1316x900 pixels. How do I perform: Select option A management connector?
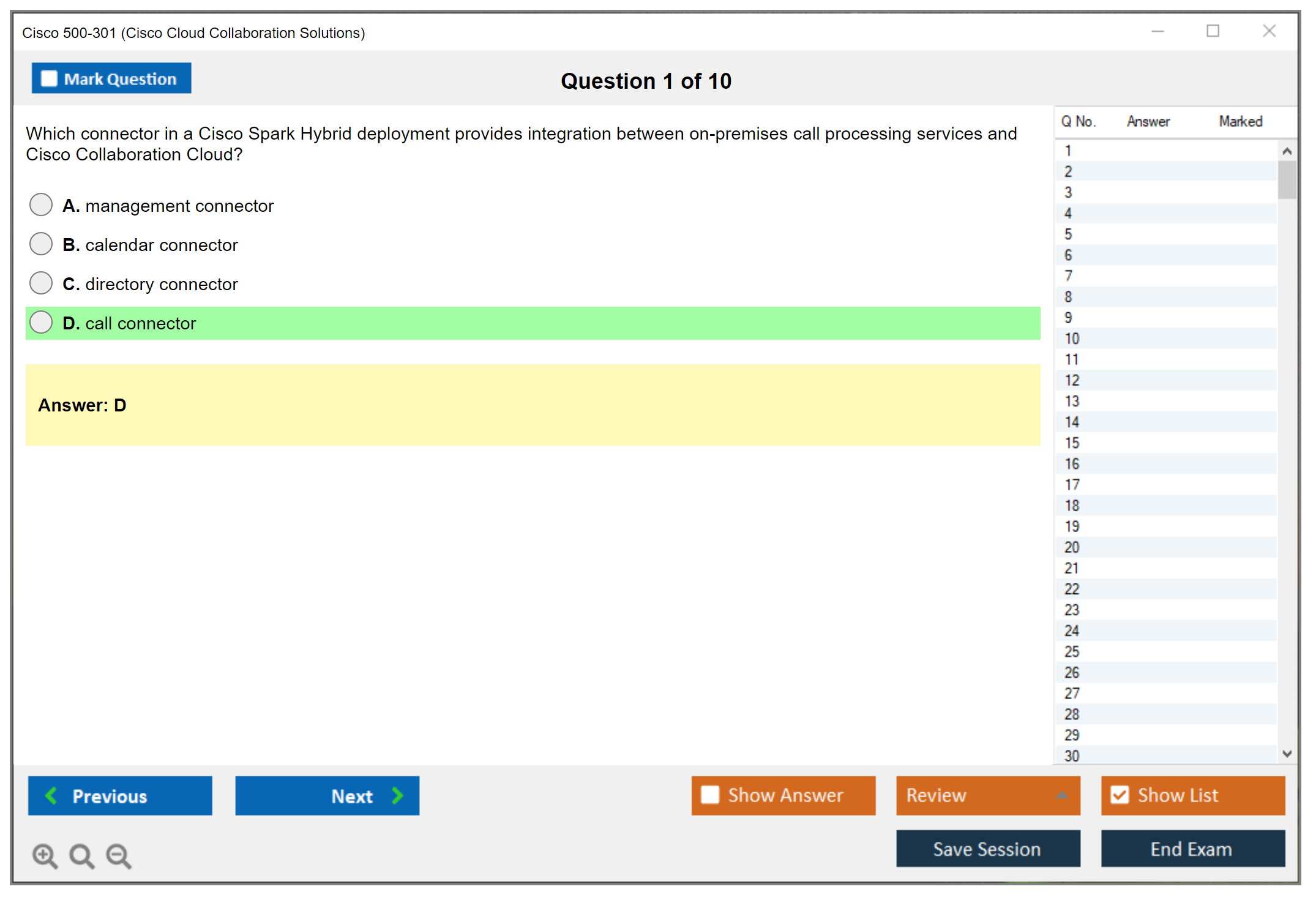point(41,205)
